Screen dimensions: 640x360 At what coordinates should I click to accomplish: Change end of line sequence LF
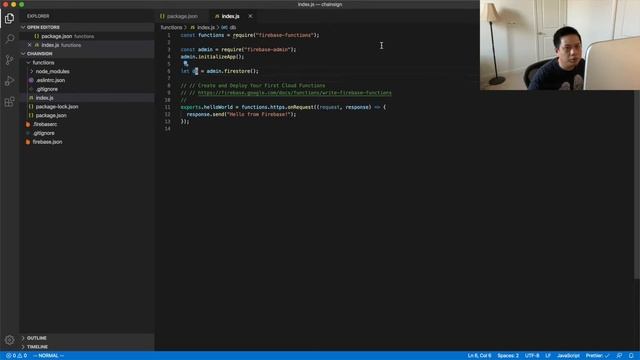click(x=548, y=356)
